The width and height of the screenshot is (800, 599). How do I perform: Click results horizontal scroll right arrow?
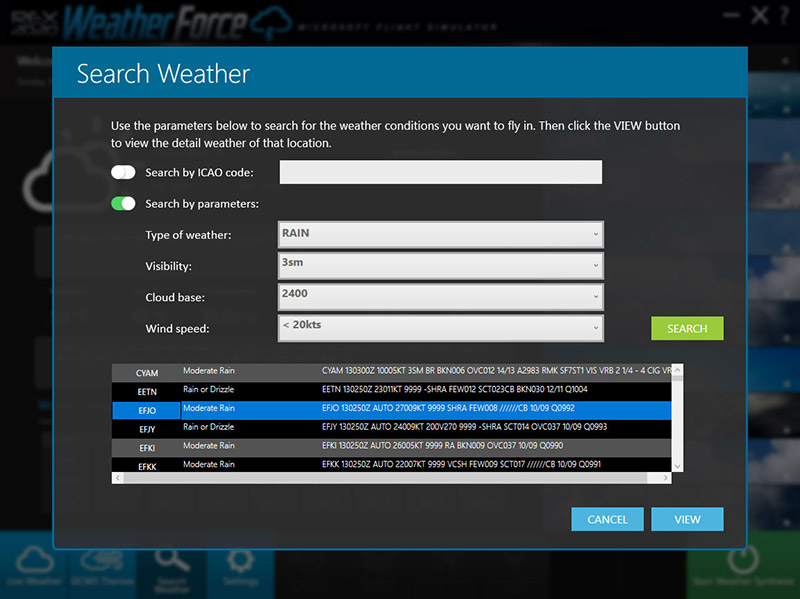point(665,478)
